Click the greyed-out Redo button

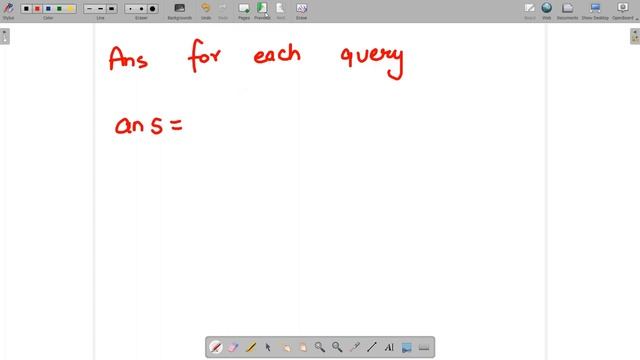pos(223,11)
